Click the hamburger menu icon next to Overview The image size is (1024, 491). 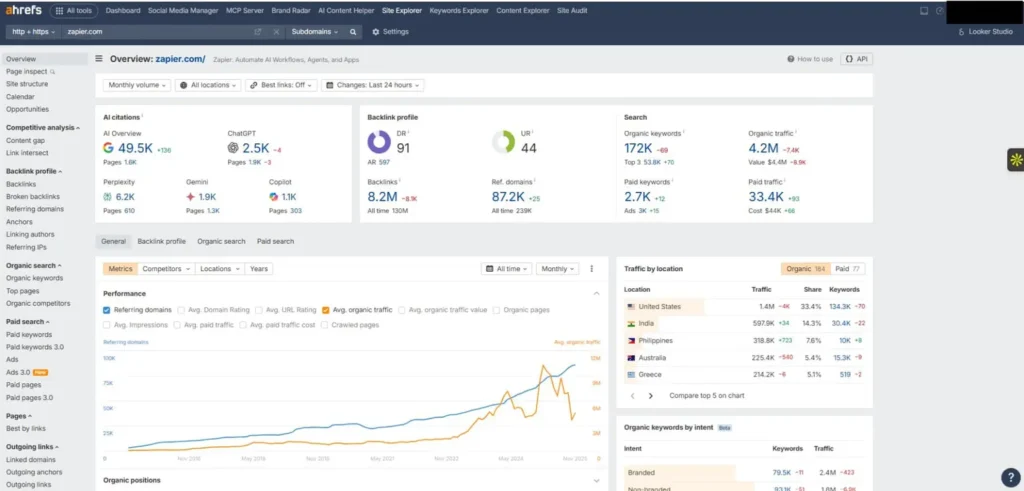[99, 59]
